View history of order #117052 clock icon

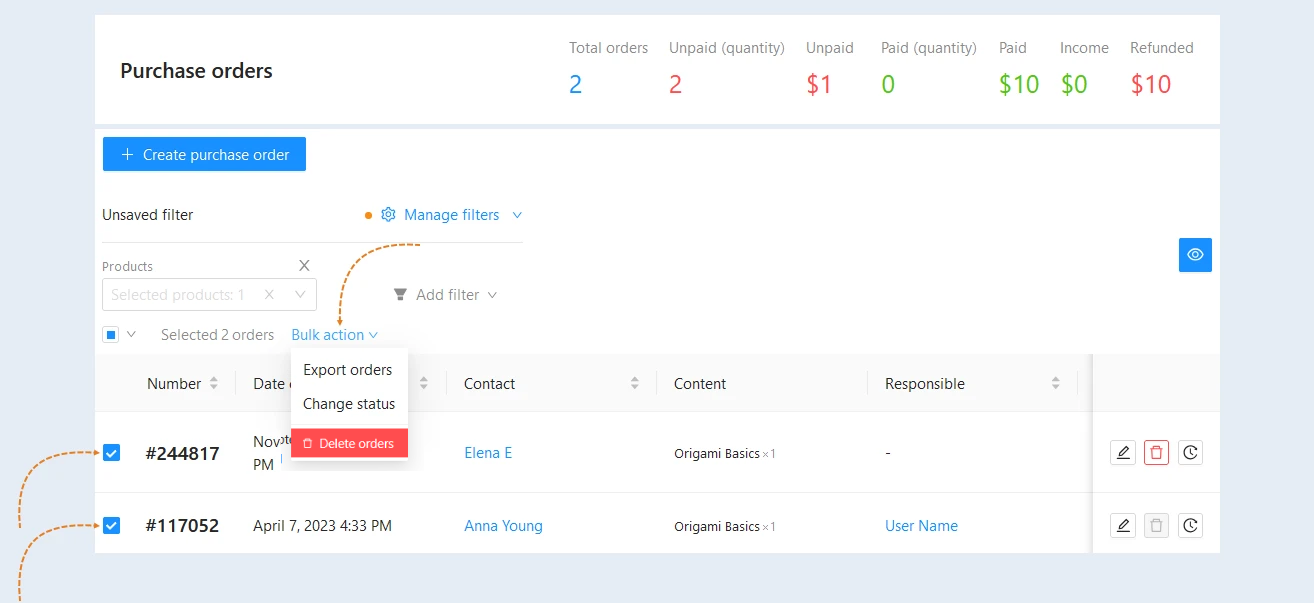[1190, 525]
